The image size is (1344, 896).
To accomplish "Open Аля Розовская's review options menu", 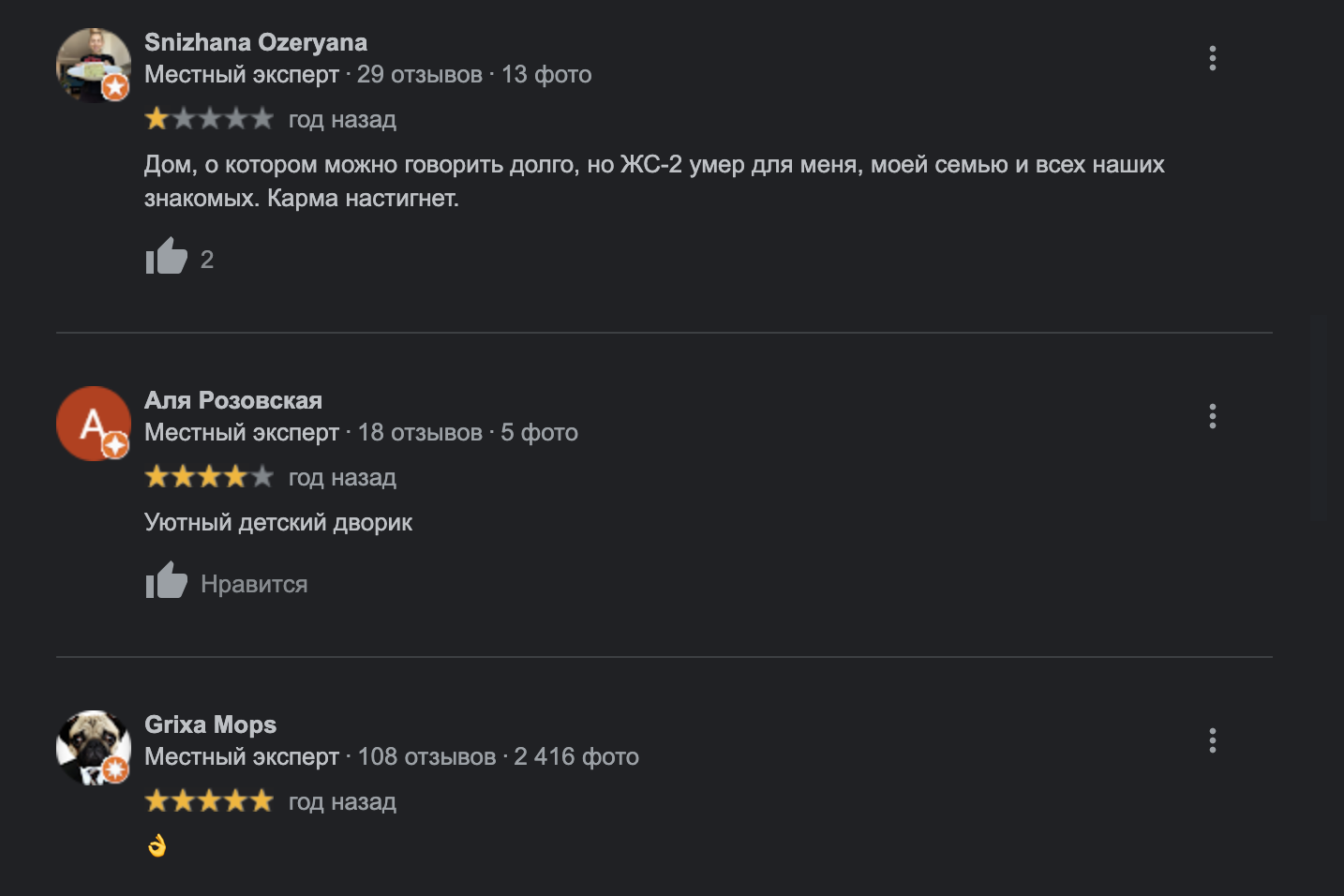I will (x=1212, y=416).
